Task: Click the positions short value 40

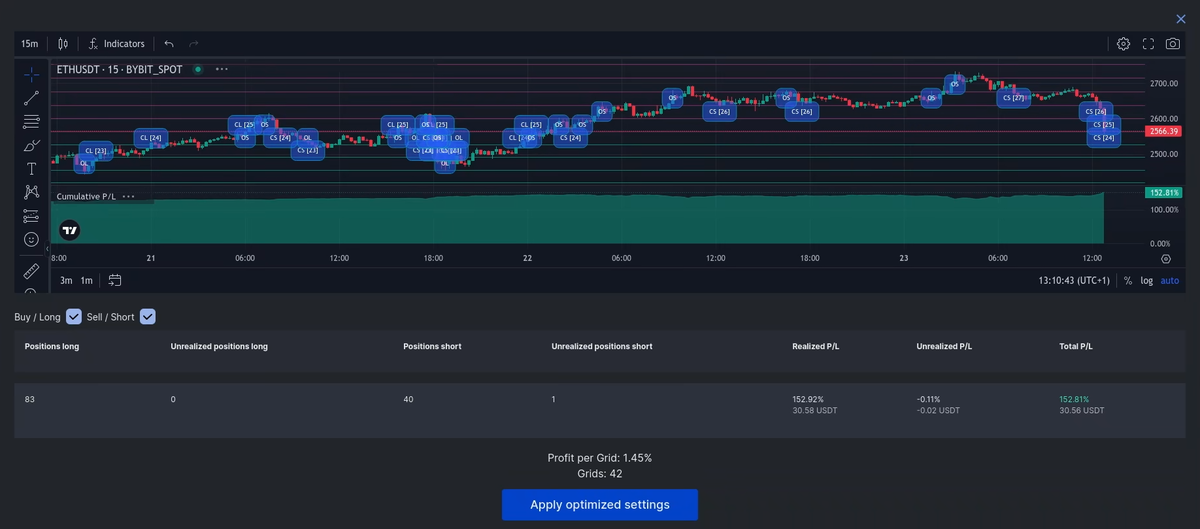Action: pos(409,400)
